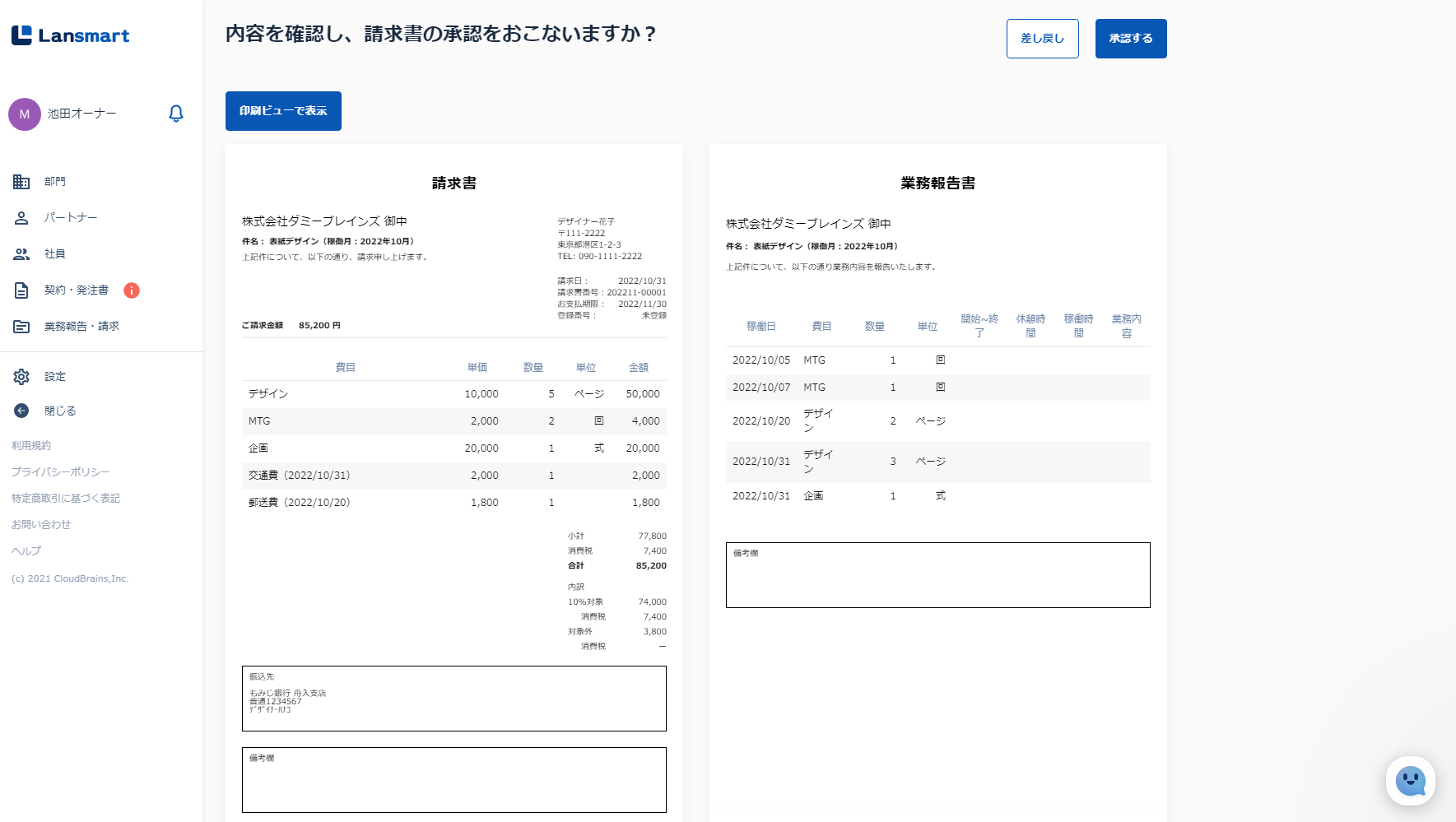Click the Lansmart logo
1456x822 pixels.
point(71,35)
